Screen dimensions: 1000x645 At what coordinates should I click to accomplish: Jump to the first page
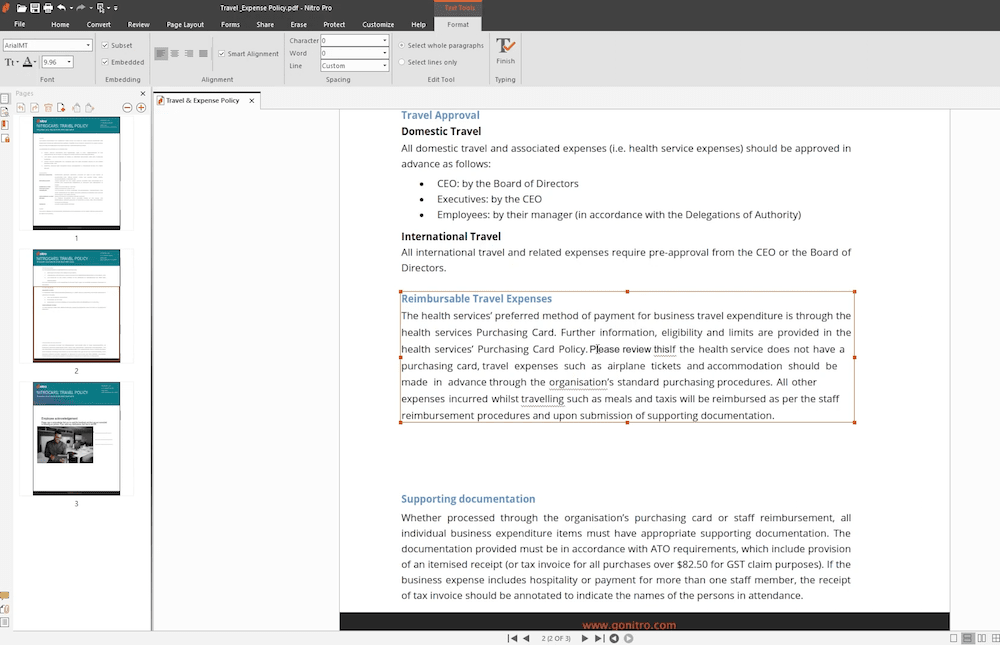coord(513,638)
